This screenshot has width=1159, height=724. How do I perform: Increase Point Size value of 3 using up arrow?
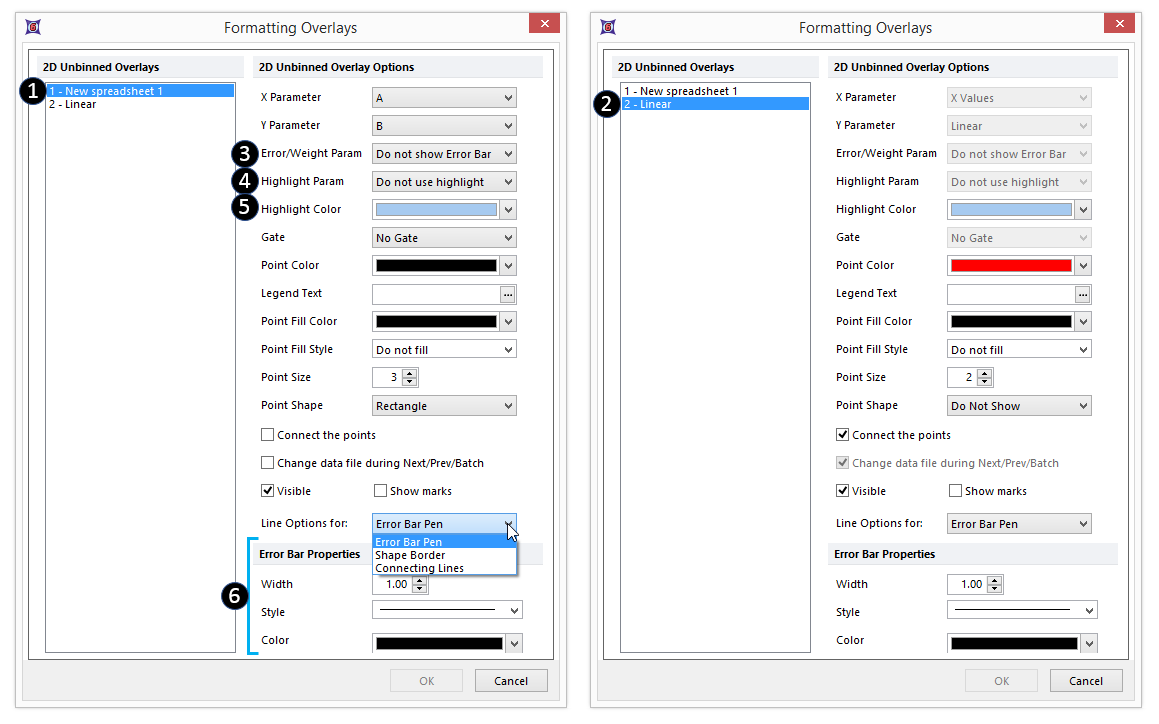click(410, 373)
